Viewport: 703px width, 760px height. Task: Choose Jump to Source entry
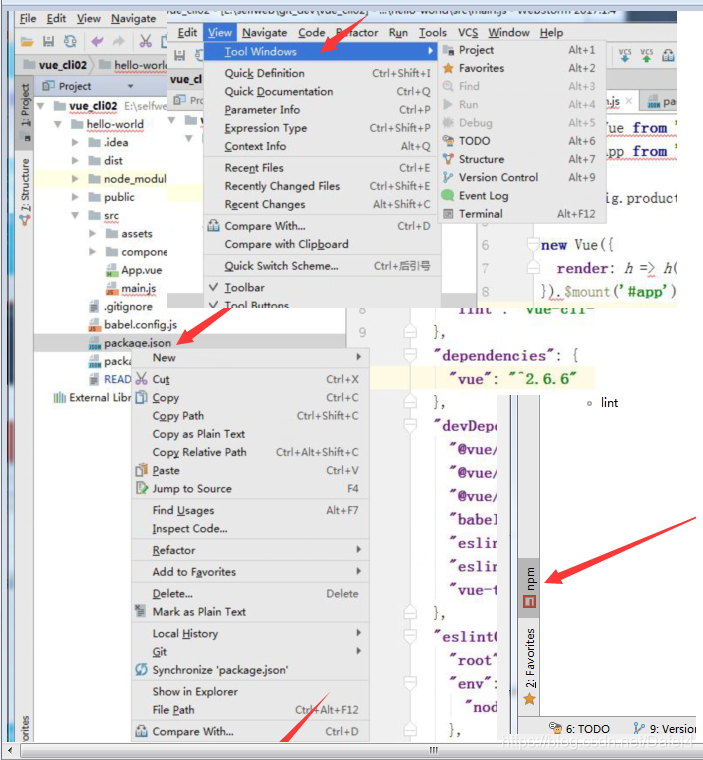coord(250,489)
